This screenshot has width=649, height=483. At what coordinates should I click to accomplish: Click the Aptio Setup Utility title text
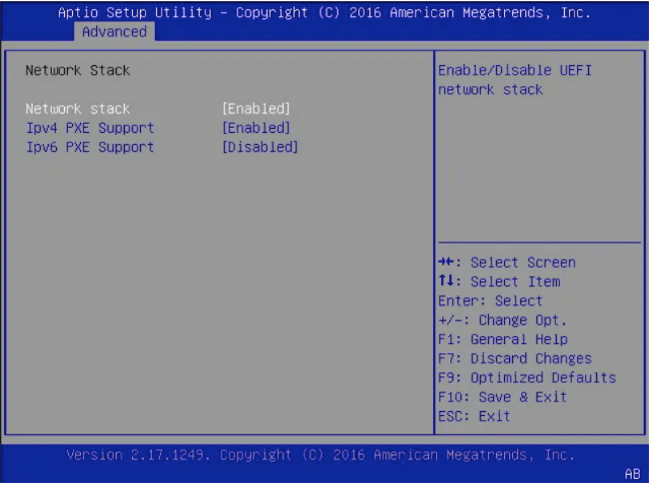(324, 12)
